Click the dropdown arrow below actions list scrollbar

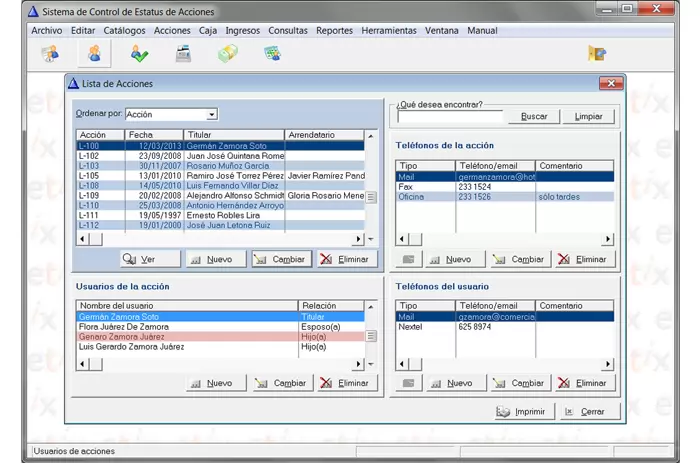371,240
